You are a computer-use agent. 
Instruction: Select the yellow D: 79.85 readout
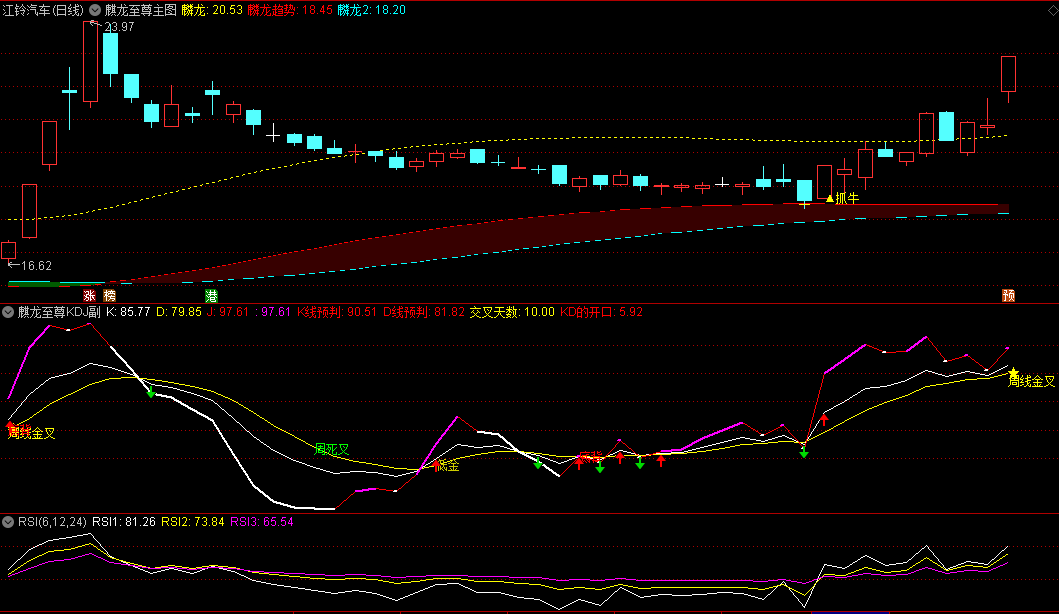click(x=179, y=312)
